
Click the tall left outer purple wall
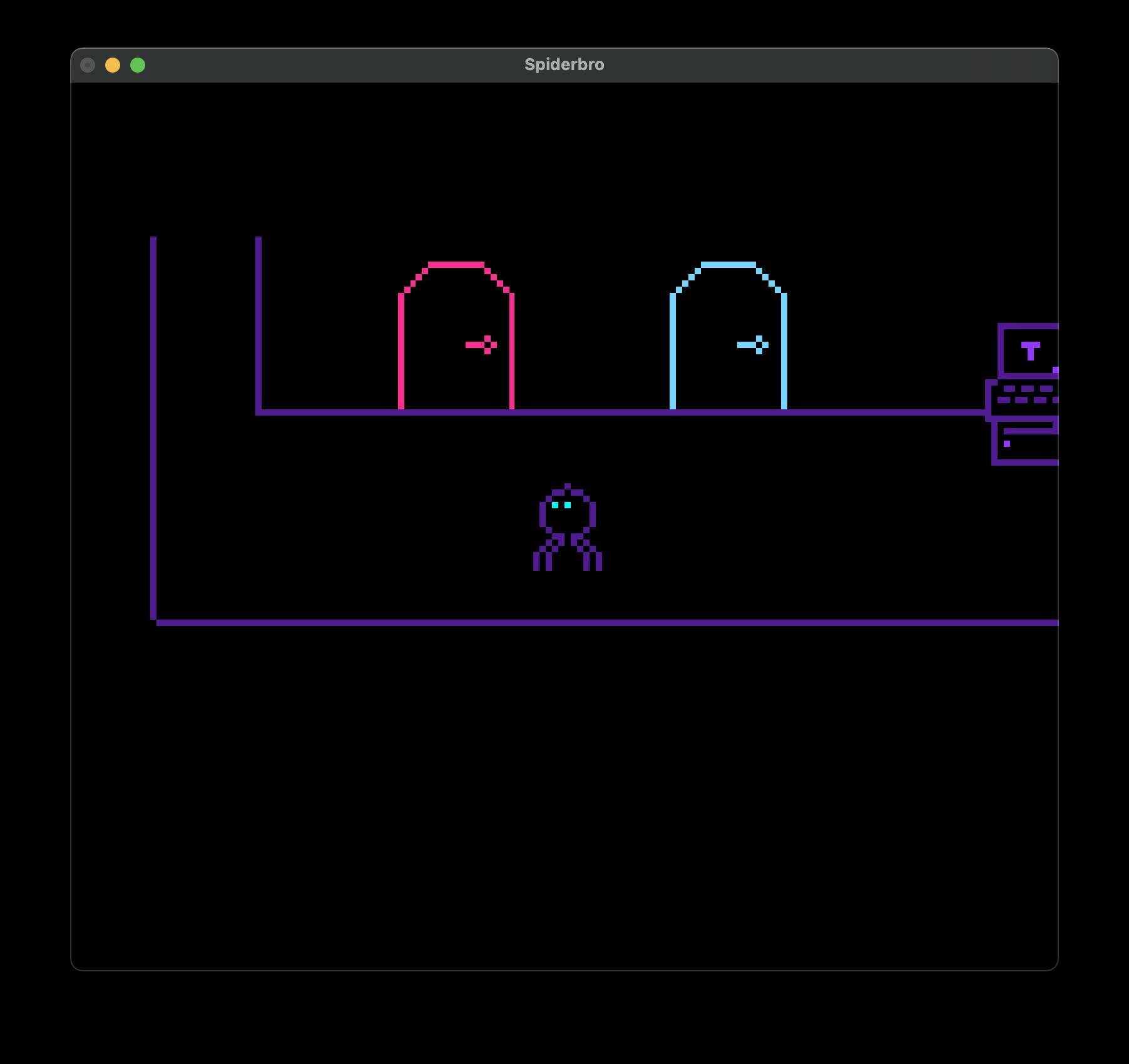point(153,426)
